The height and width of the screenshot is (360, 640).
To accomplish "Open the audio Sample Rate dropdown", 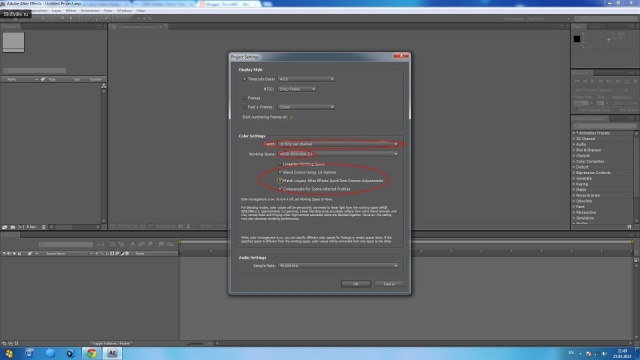I will (x=338, y=266).
